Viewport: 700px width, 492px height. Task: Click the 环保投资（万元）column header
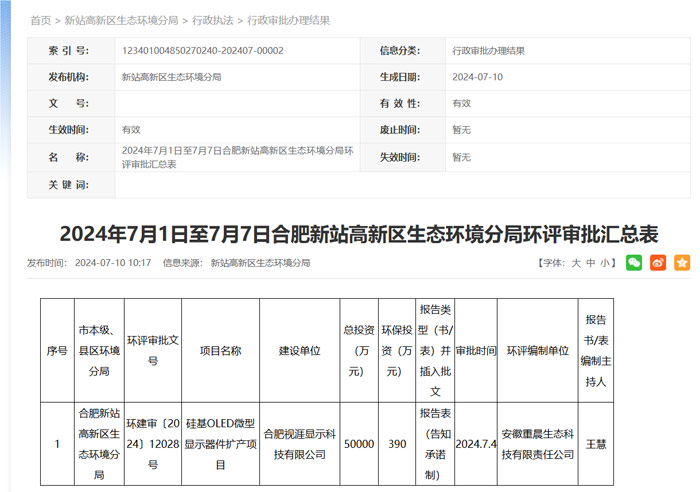point(397,350)
